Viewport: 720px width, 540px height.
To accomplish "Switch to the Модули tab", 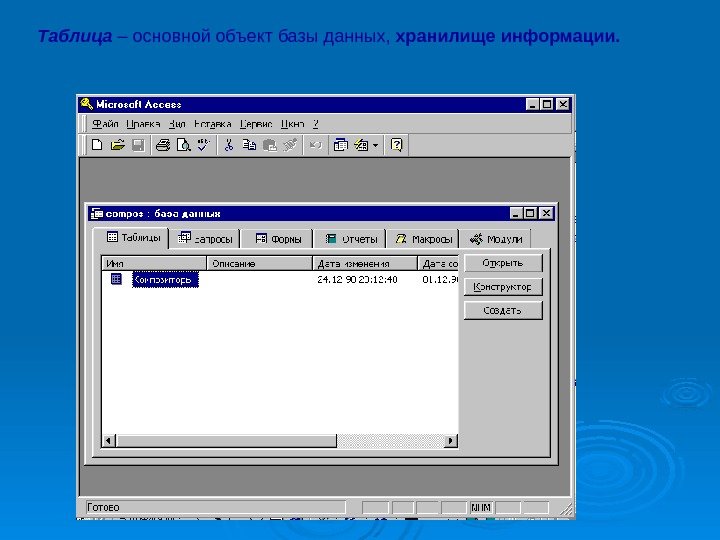I will coord(495,239).
